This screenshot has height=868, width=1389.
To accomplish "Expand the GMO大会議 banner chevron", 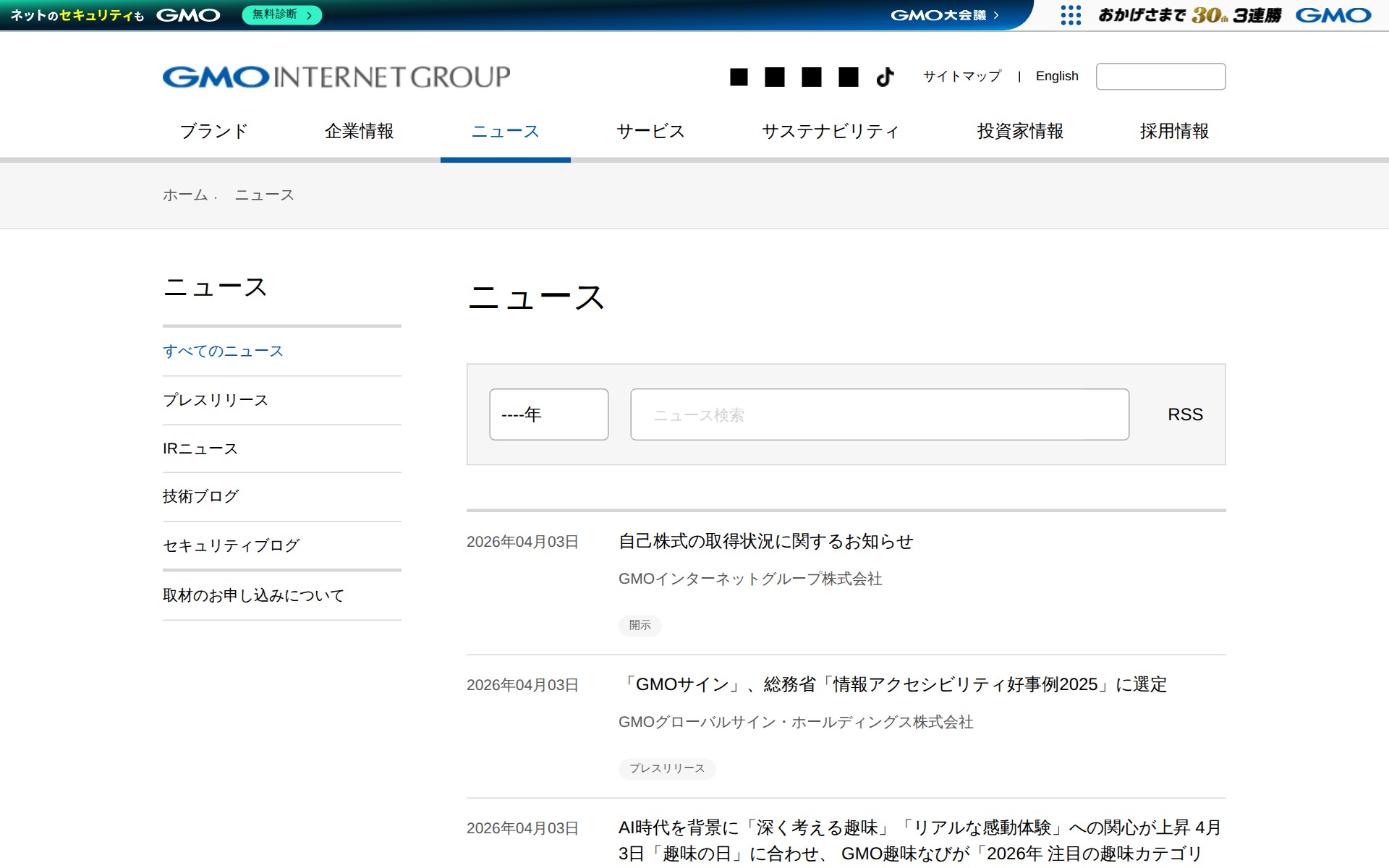I will click(995, 14).
